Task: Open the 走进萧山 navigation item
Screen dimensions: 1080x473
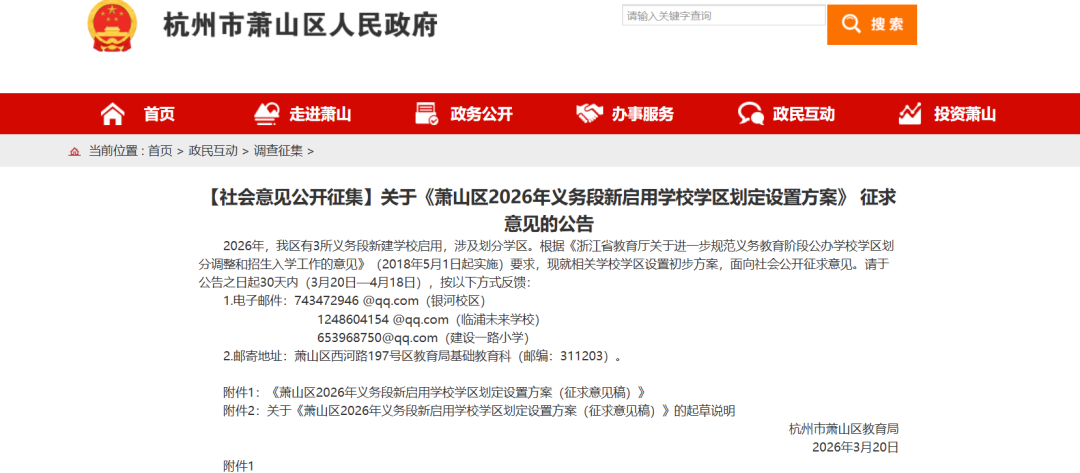Action: coord(320,114)
